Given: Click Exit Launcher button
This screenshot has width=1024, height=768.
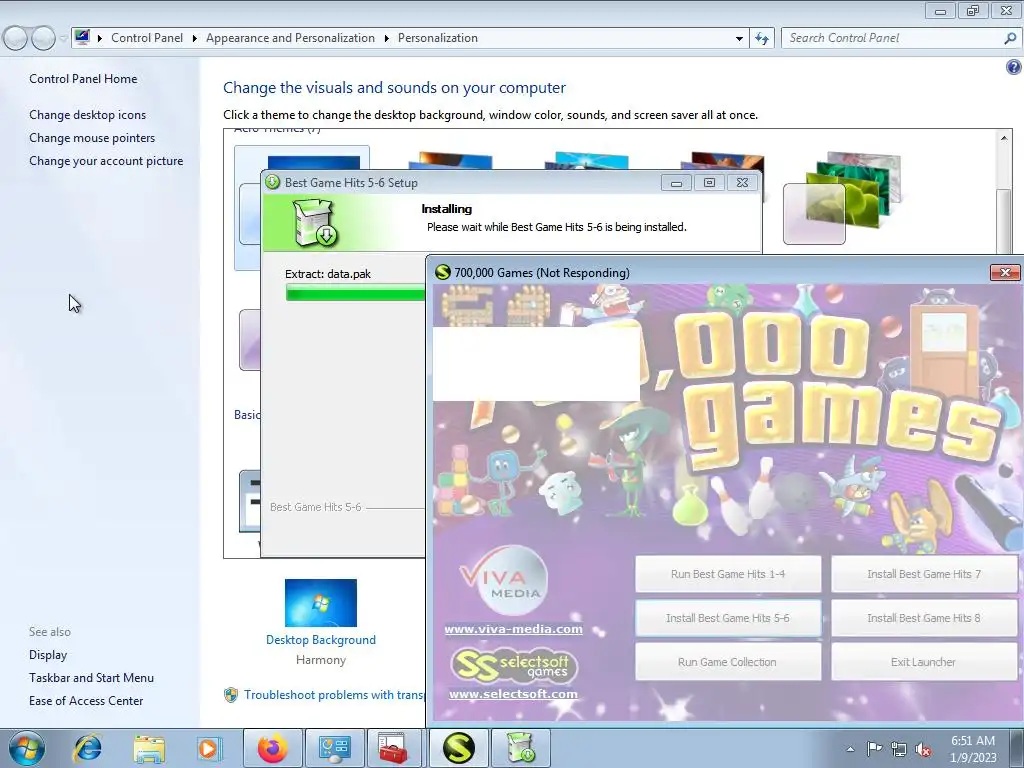Looking at the screenshot, I should point(924,662).
